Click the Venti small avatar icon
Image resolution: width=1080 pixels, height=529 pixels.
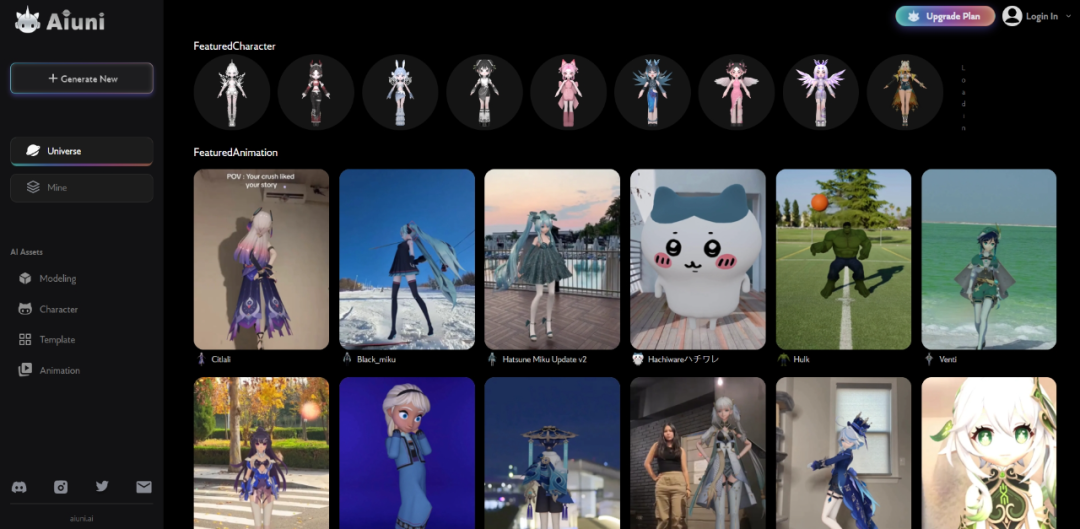(928, 359)
